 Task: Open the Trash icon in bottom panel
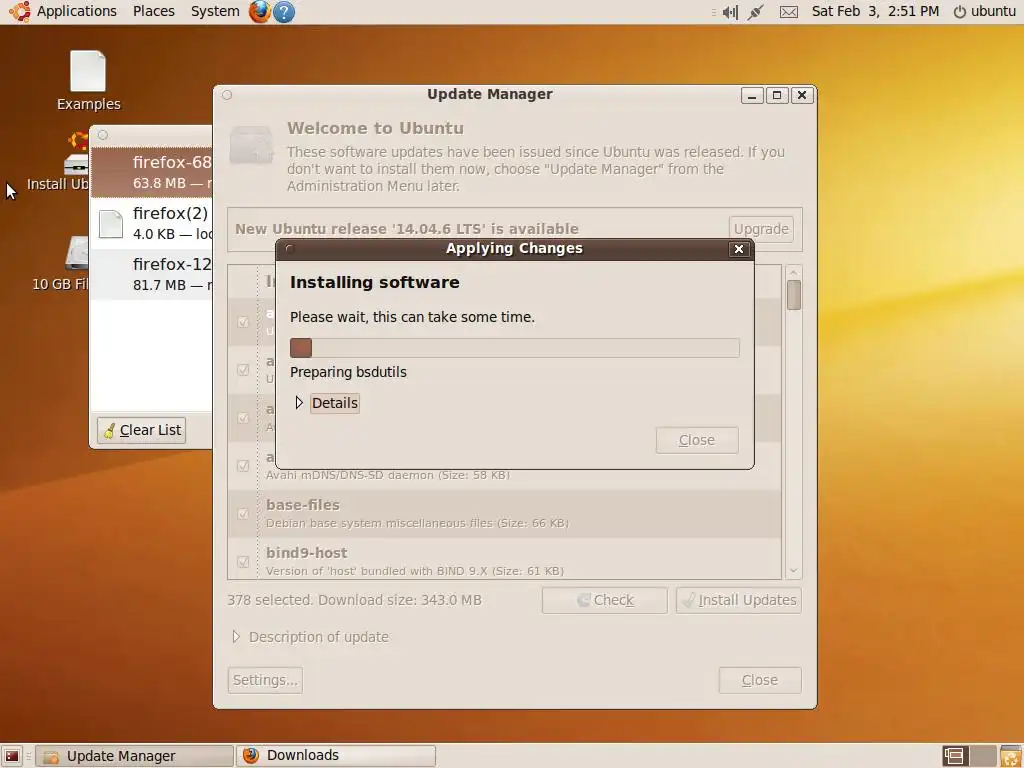(x=1010, y=756)
